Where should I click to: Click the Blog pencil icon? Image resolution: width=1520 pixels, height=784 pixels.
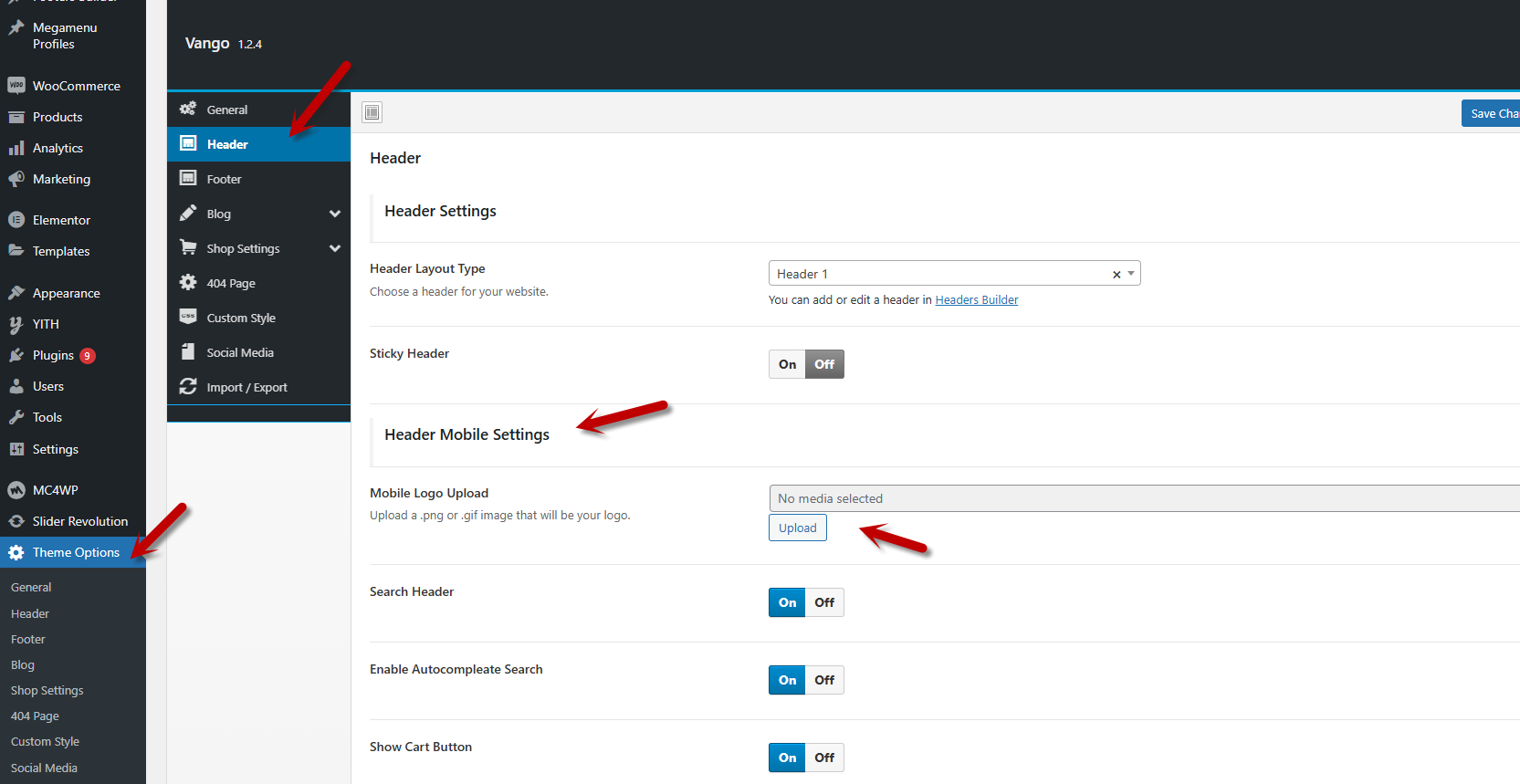pyautogui.click(x=188, y=213)
